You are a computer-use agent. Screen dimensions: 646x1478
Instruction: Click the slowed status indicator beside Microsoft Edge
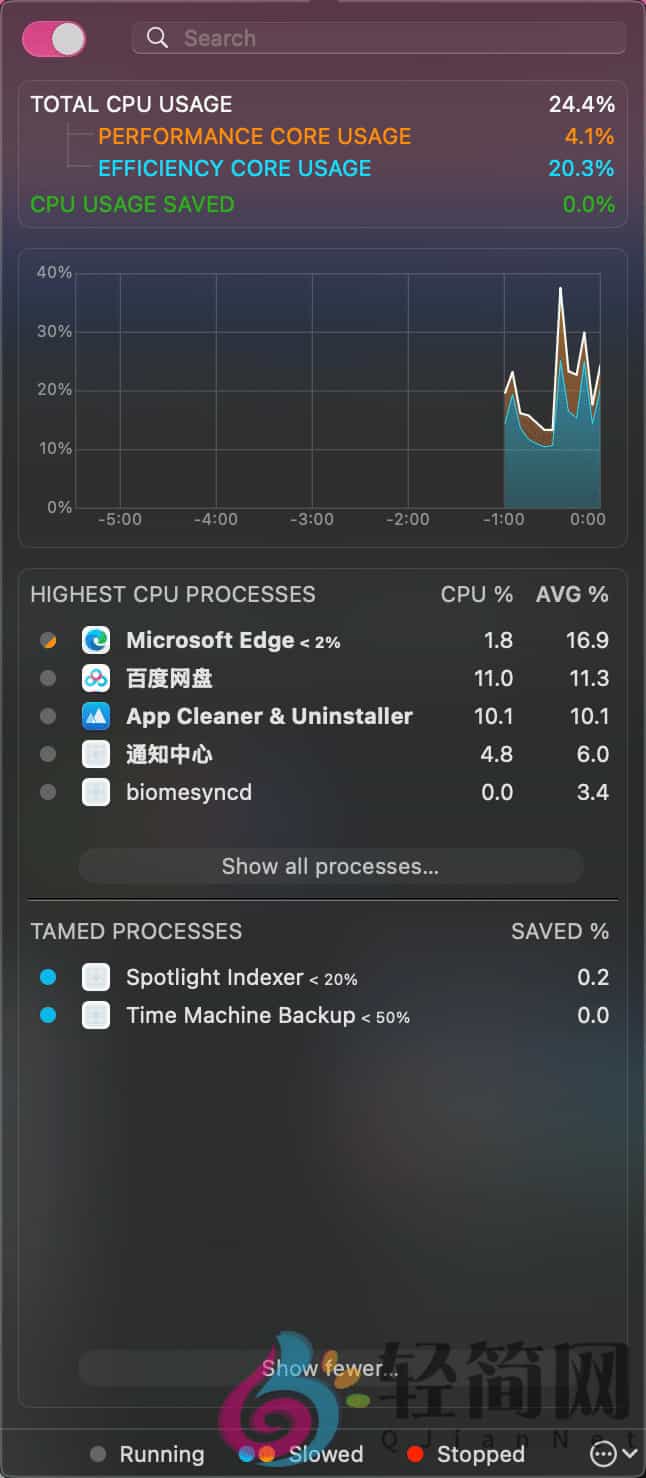(x=47, y=640)
